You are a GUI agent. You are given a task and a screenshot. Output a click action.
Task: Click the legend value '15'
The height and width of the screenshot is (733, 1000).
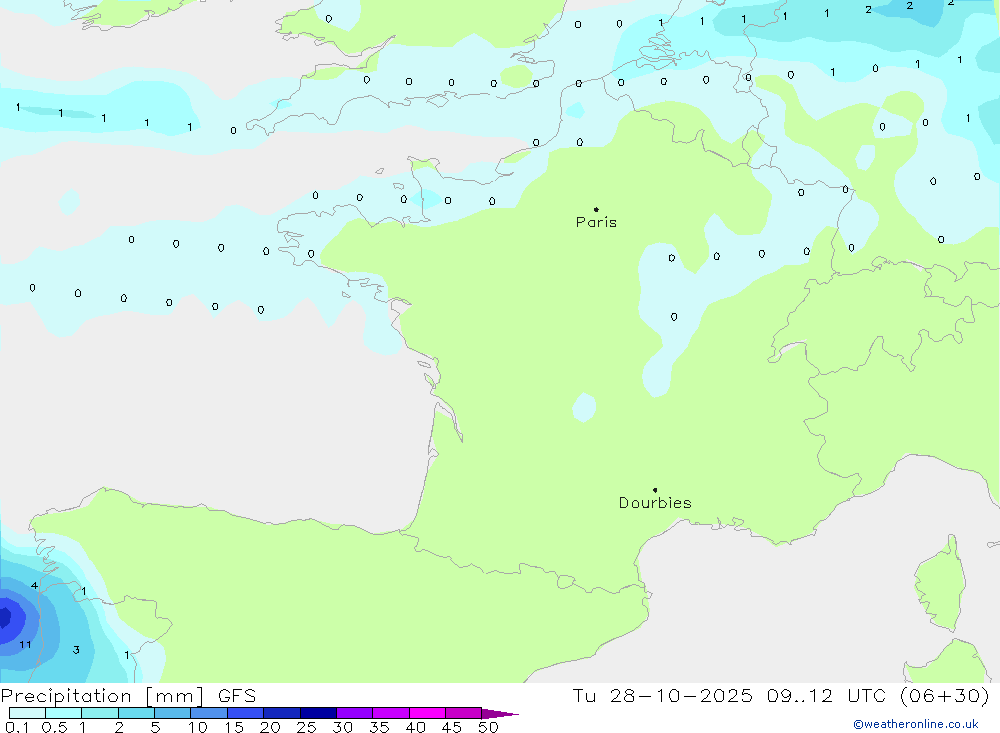click(233, 727)
